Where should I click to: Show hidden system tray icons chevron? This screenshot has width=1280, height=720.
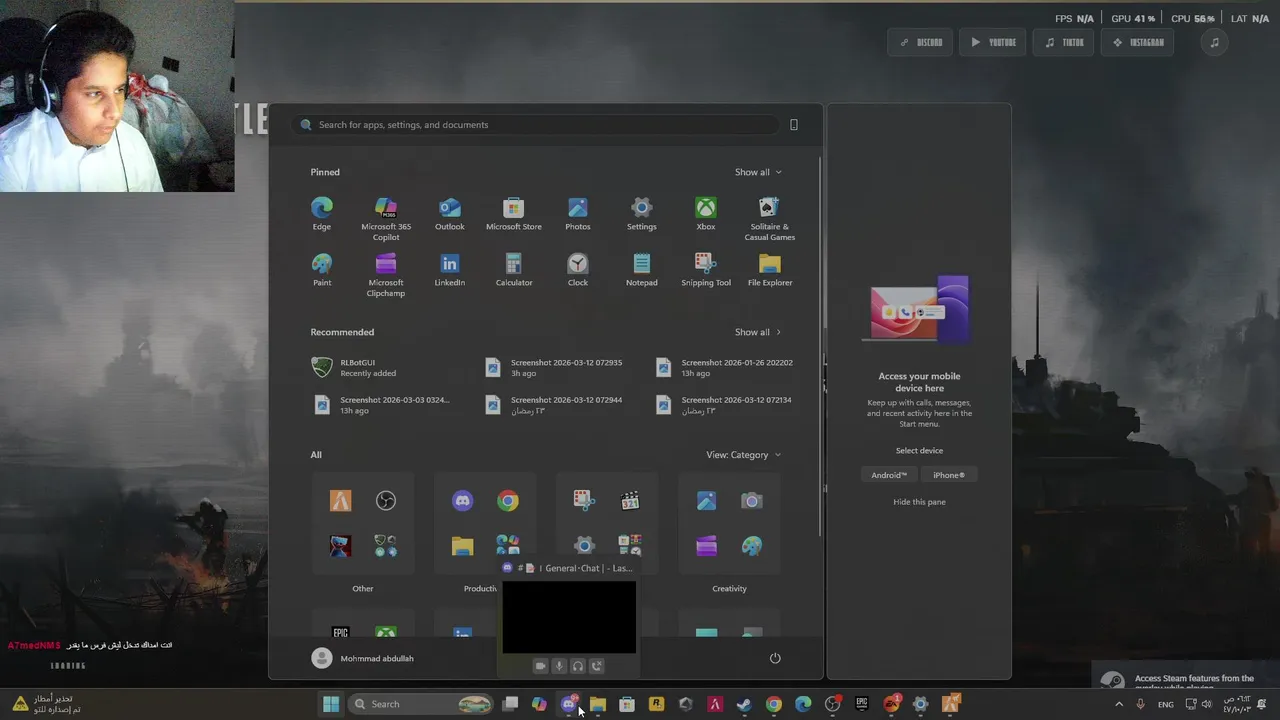tap(1119, 704)
